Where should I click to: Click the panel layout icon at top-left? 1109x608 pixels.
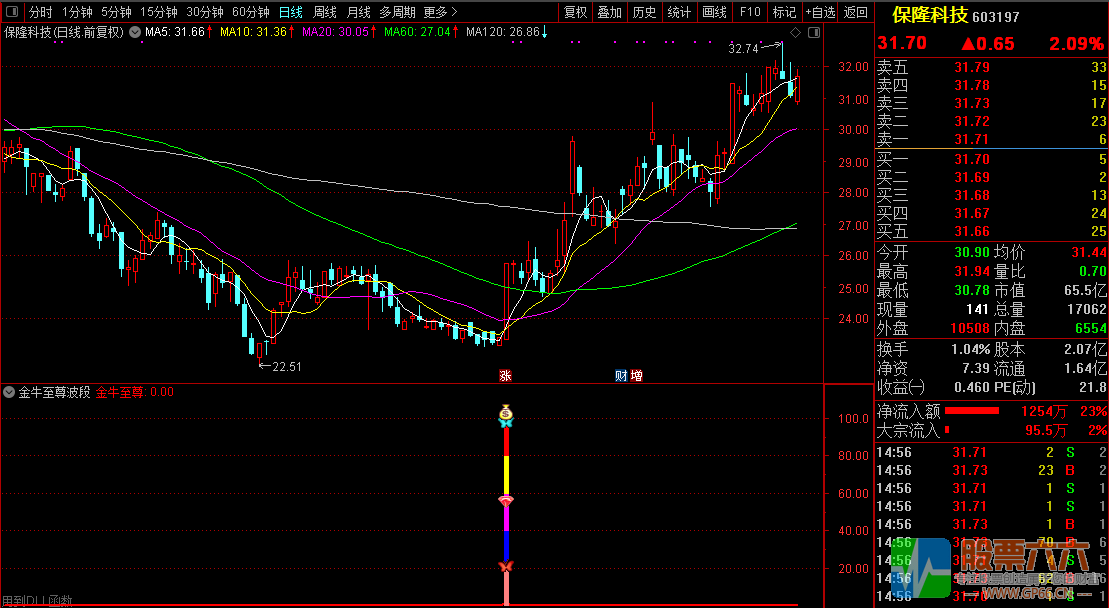pyautogui.click(x=11, y=13)
